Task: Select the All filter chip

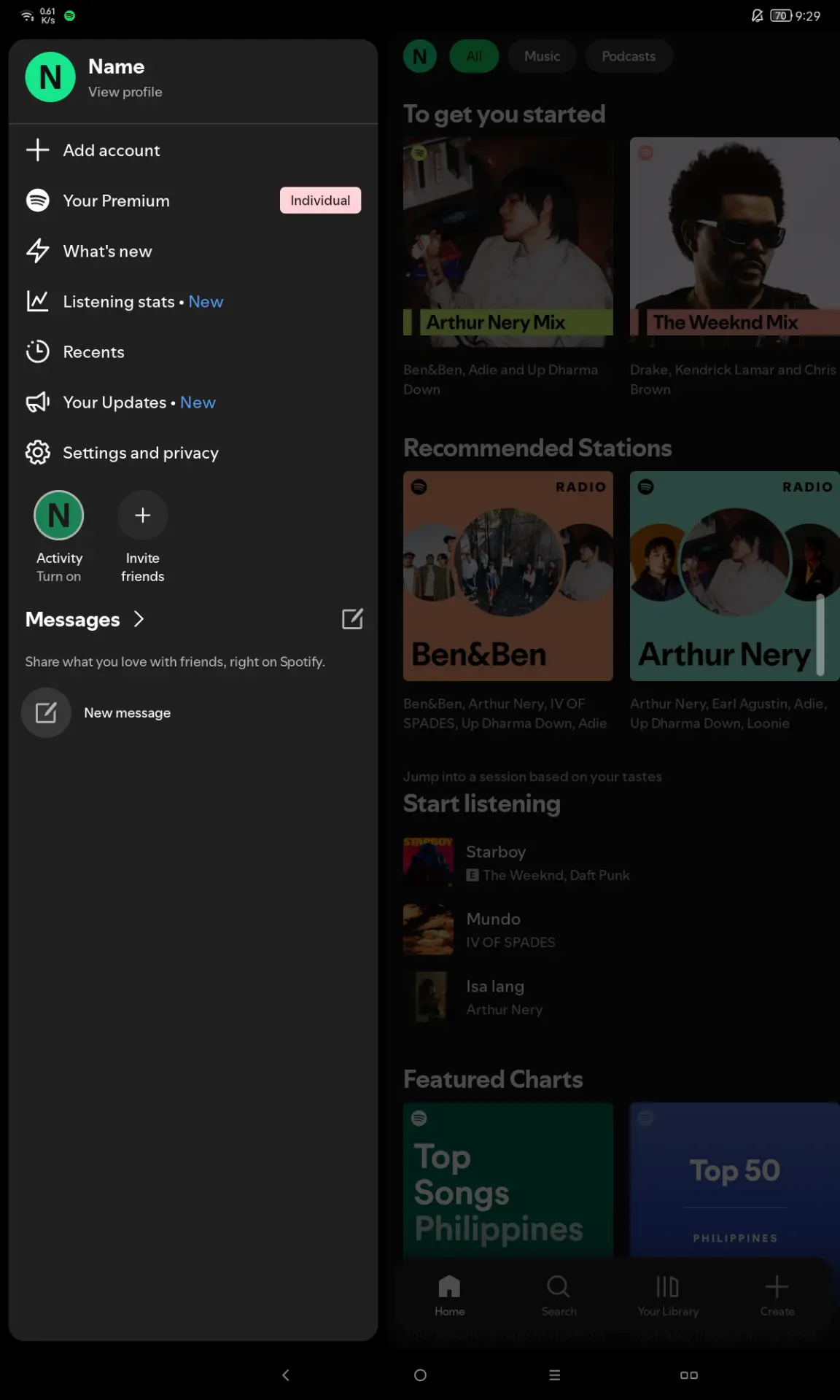Action: [x=474, y=56]
